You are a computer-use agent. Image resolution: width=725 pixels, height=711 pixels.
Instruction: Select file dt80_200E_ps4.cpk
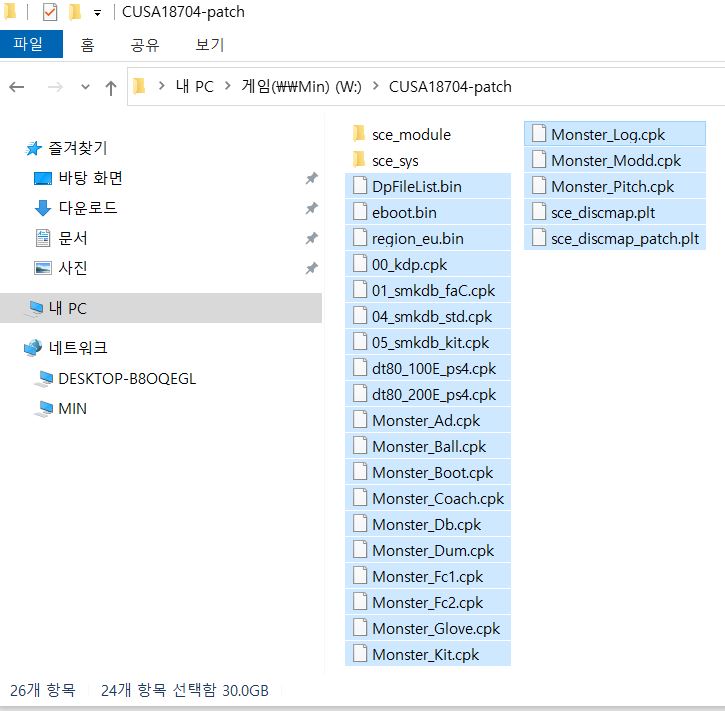point(428,394)
